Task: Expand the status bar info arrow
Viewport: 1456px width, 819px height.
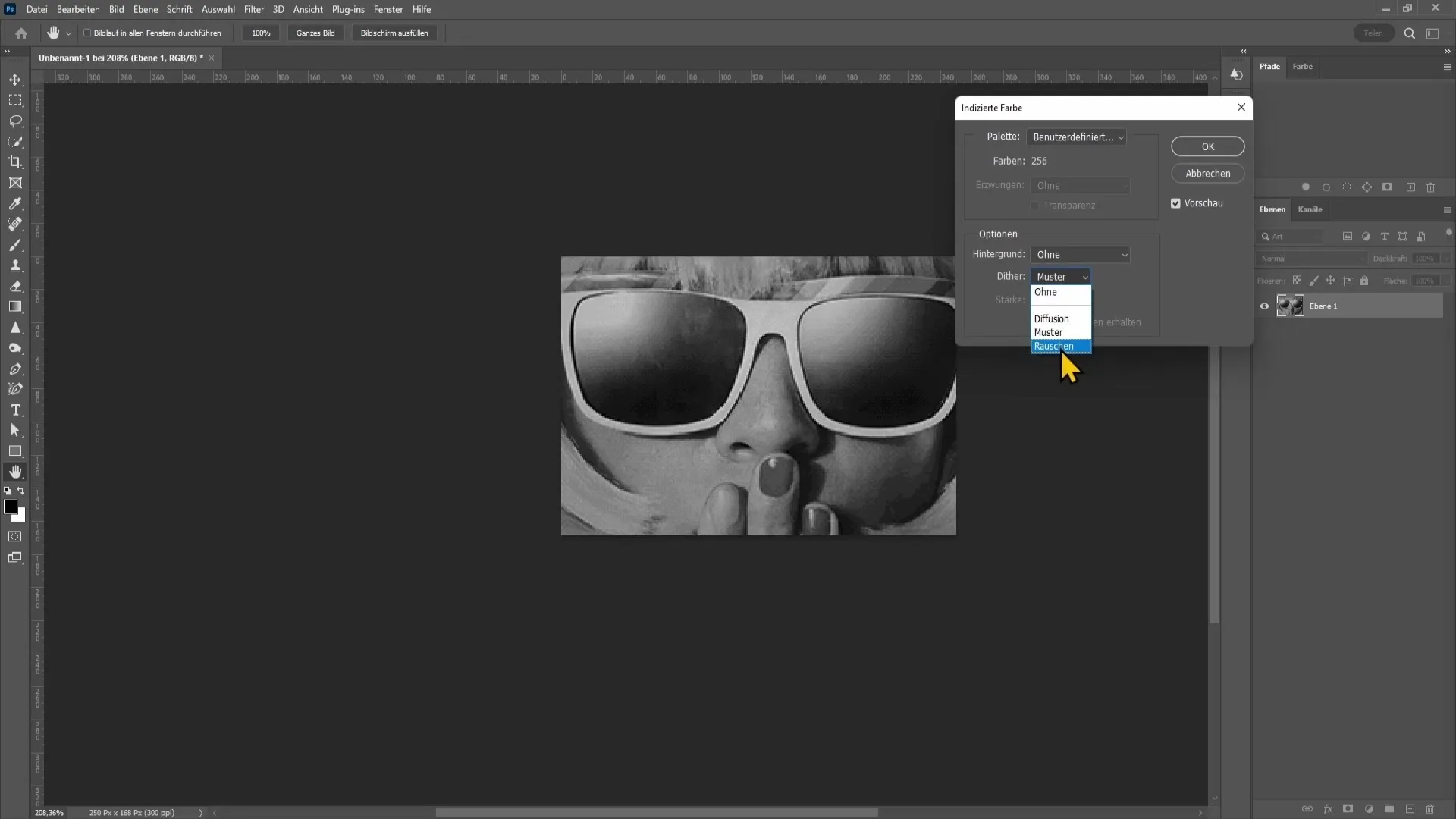Action: pyautogui.click(x=201, y=813)
